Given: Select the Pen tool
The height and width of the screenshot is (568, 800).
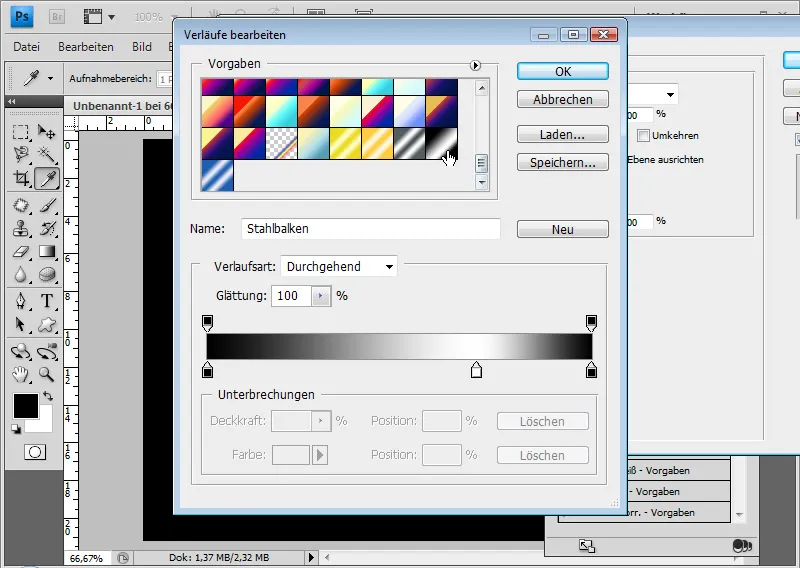Looking at the screenshot, I should click(21, 301).
